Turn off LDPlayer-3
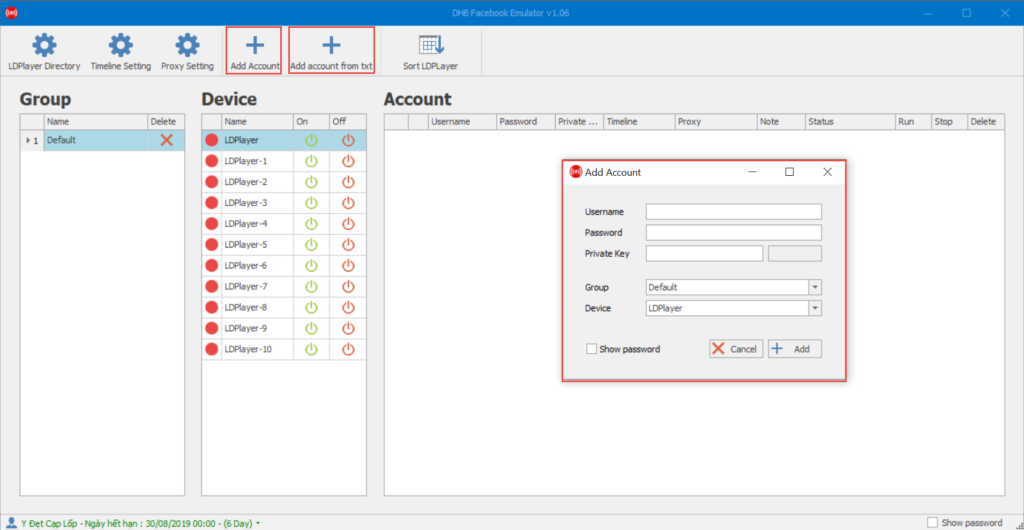 [x=348, y=202]
